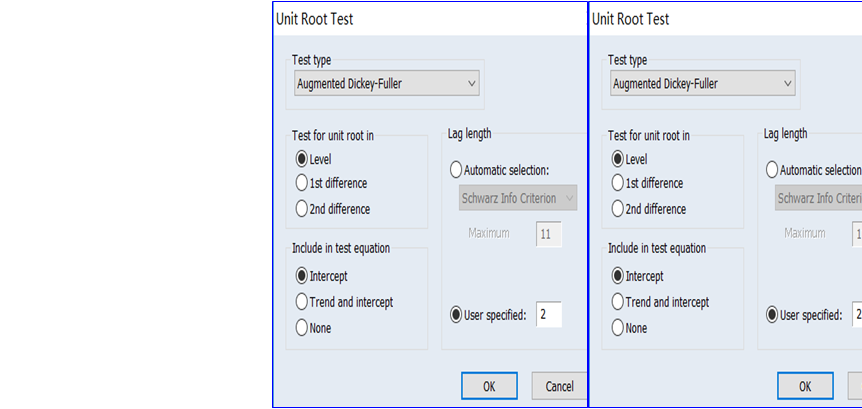This screenshot has height=409, width=862.
Task: Choose 1st difference in left dialog
Action: 302,183
